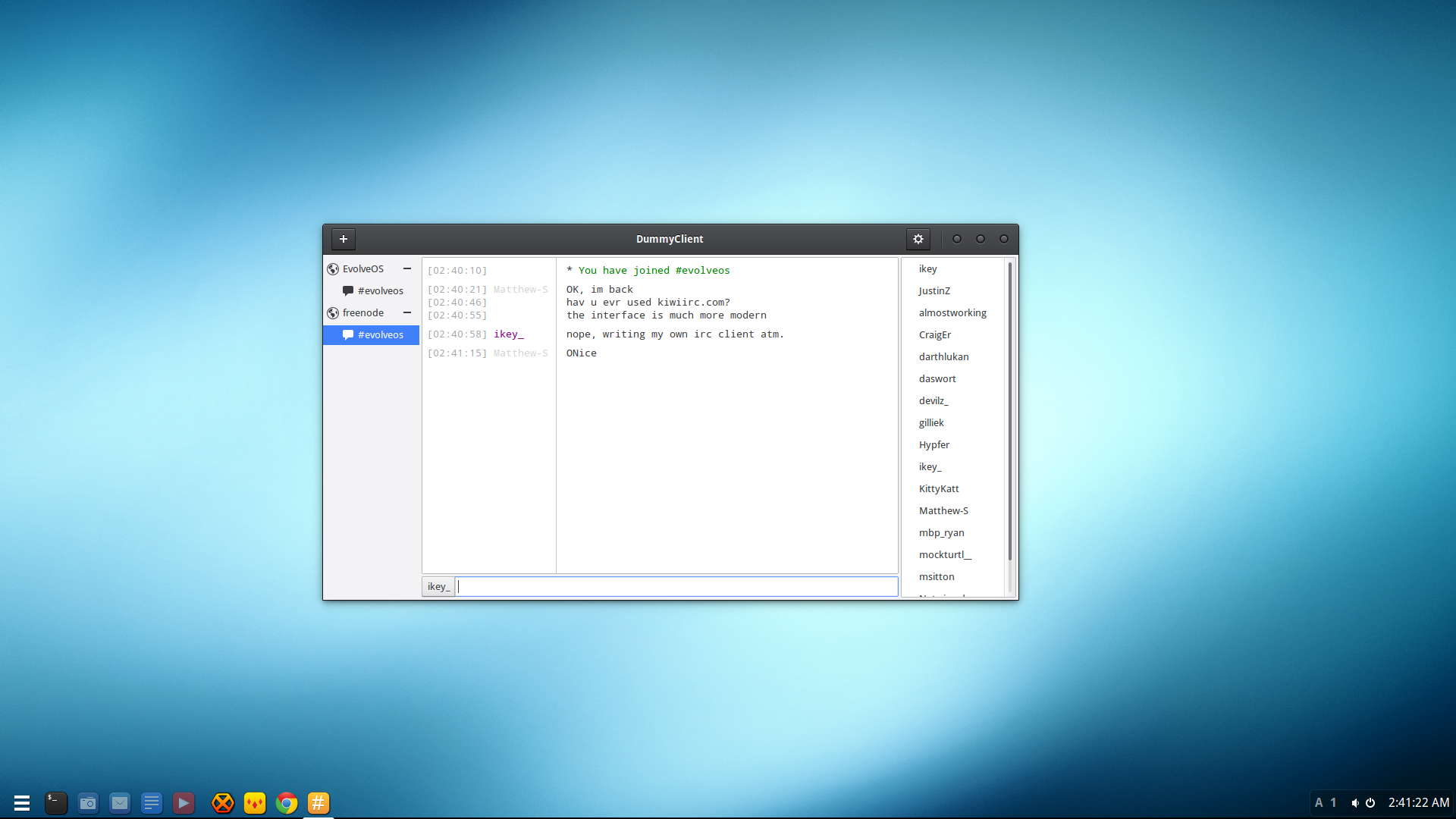The image size is (1456, 819).
Task: Collapse the EvolveOS server with its minus button
Action: pyautogui.click(x=407, y=268)
